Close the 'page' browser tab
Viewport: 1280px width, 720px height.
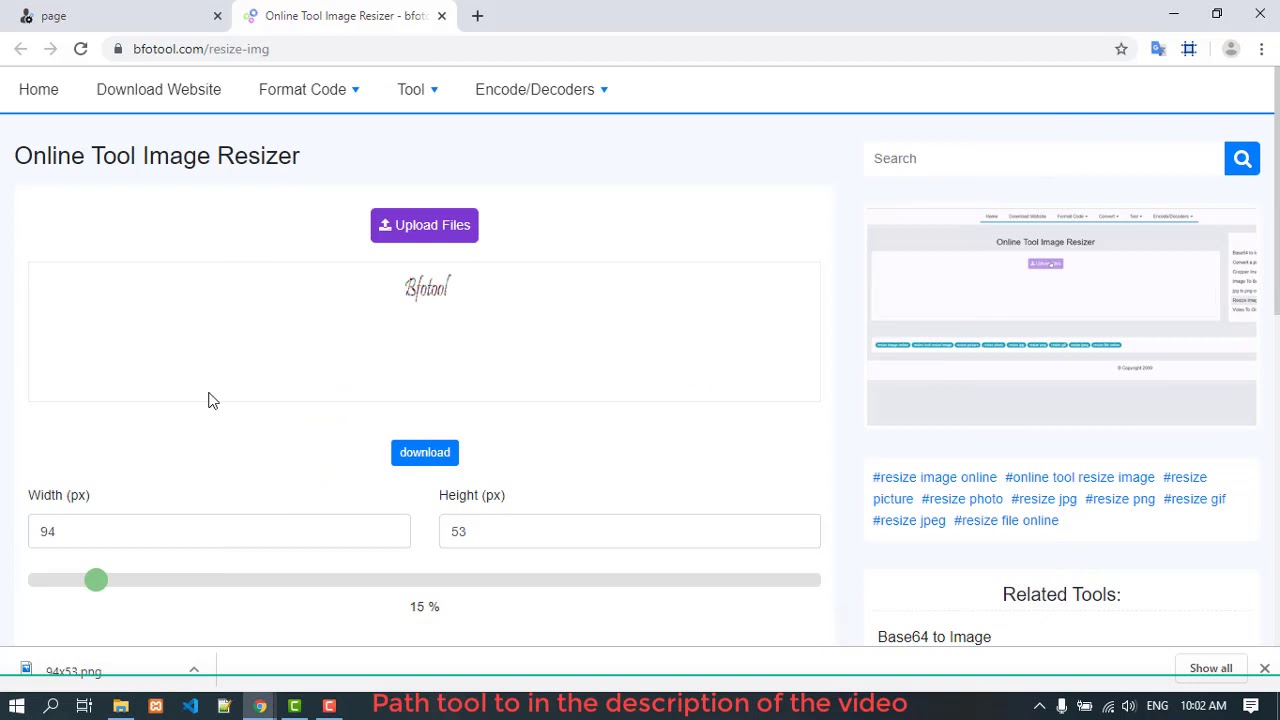point(217,16)
